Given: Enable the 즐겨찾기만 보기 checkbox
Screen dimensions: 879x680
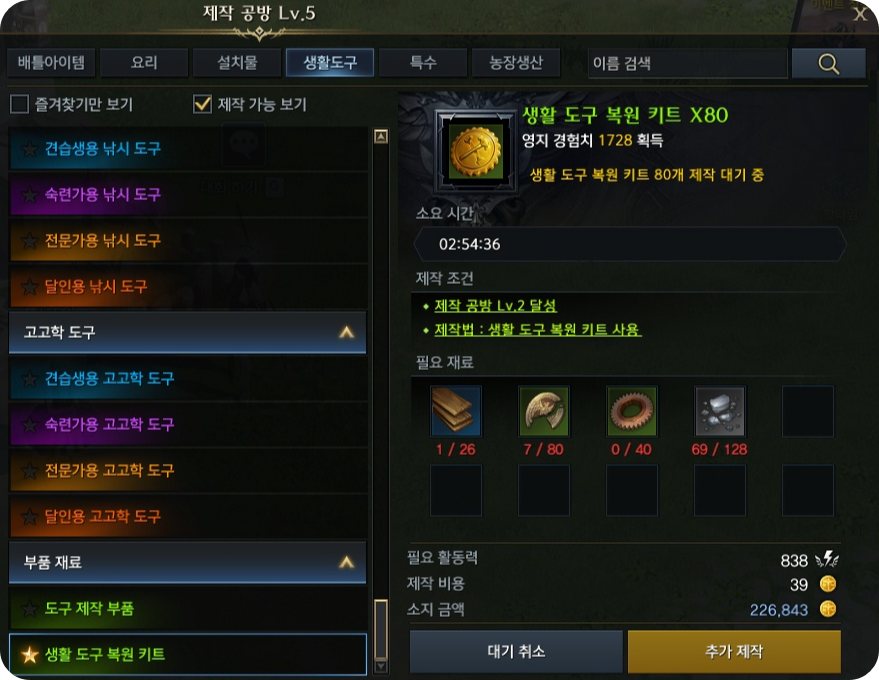Looking at the screenshot, I should (20, 104).
